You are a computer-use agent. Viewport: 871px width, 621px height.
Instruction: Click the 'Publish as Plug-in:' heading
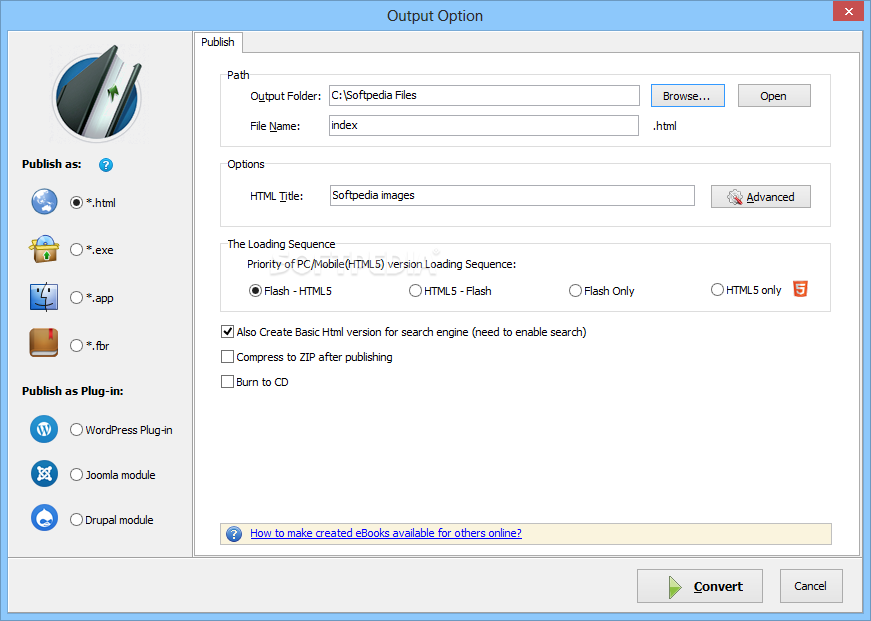[x=73, y=391]
